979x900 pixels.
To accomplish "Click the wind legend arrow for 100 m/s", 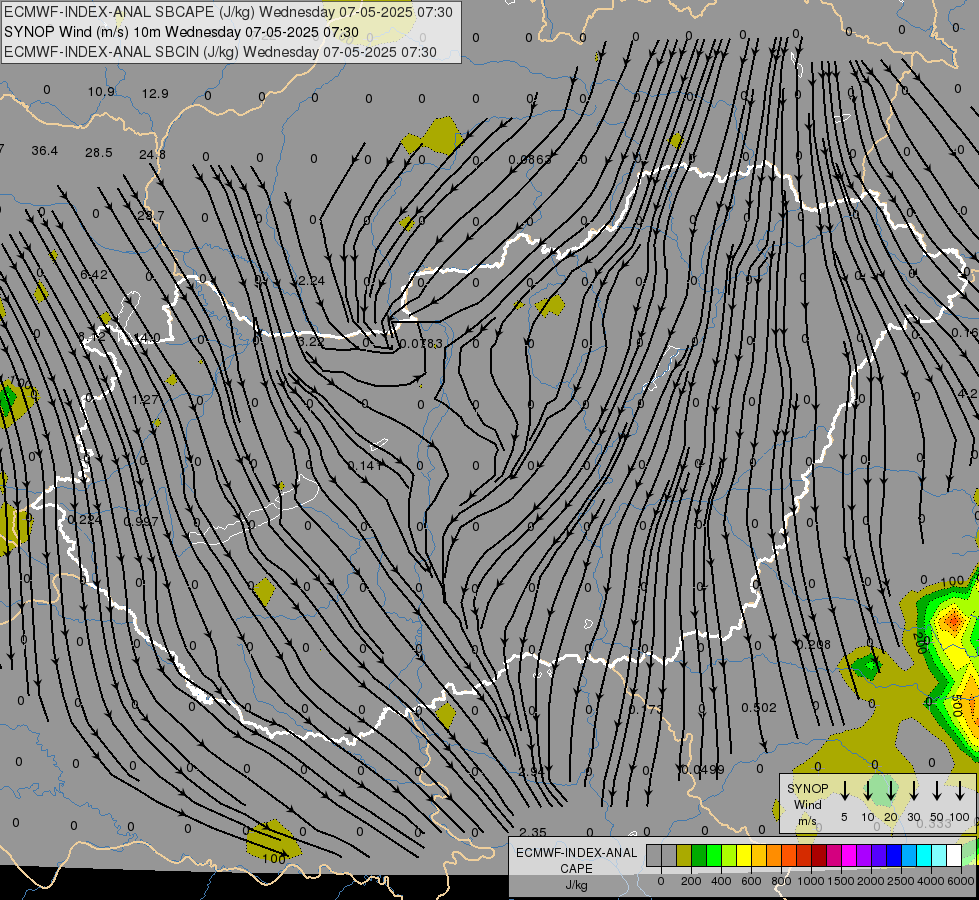I will point(960,790).
